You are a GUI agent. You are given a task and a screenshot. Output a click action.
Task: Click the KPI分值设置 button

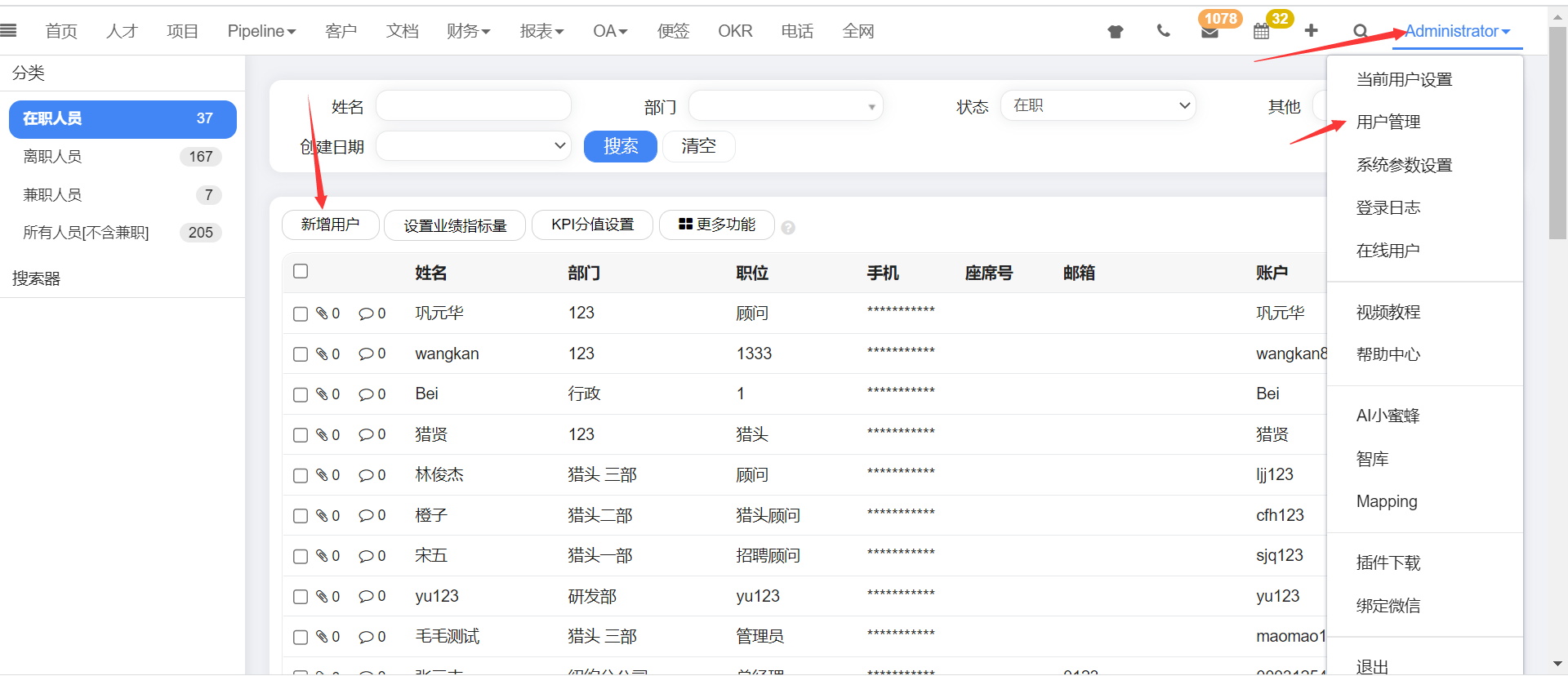(592, 225)
